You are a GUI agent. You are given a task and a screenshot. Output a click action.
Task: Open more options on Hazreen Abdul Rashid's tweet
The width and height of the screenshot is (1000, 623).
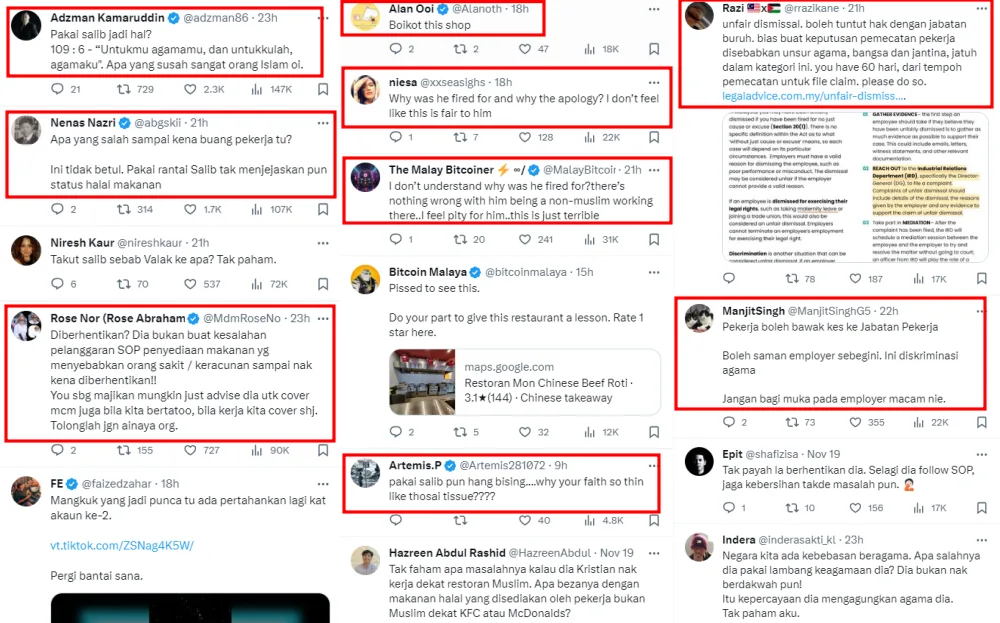[654, 553]
